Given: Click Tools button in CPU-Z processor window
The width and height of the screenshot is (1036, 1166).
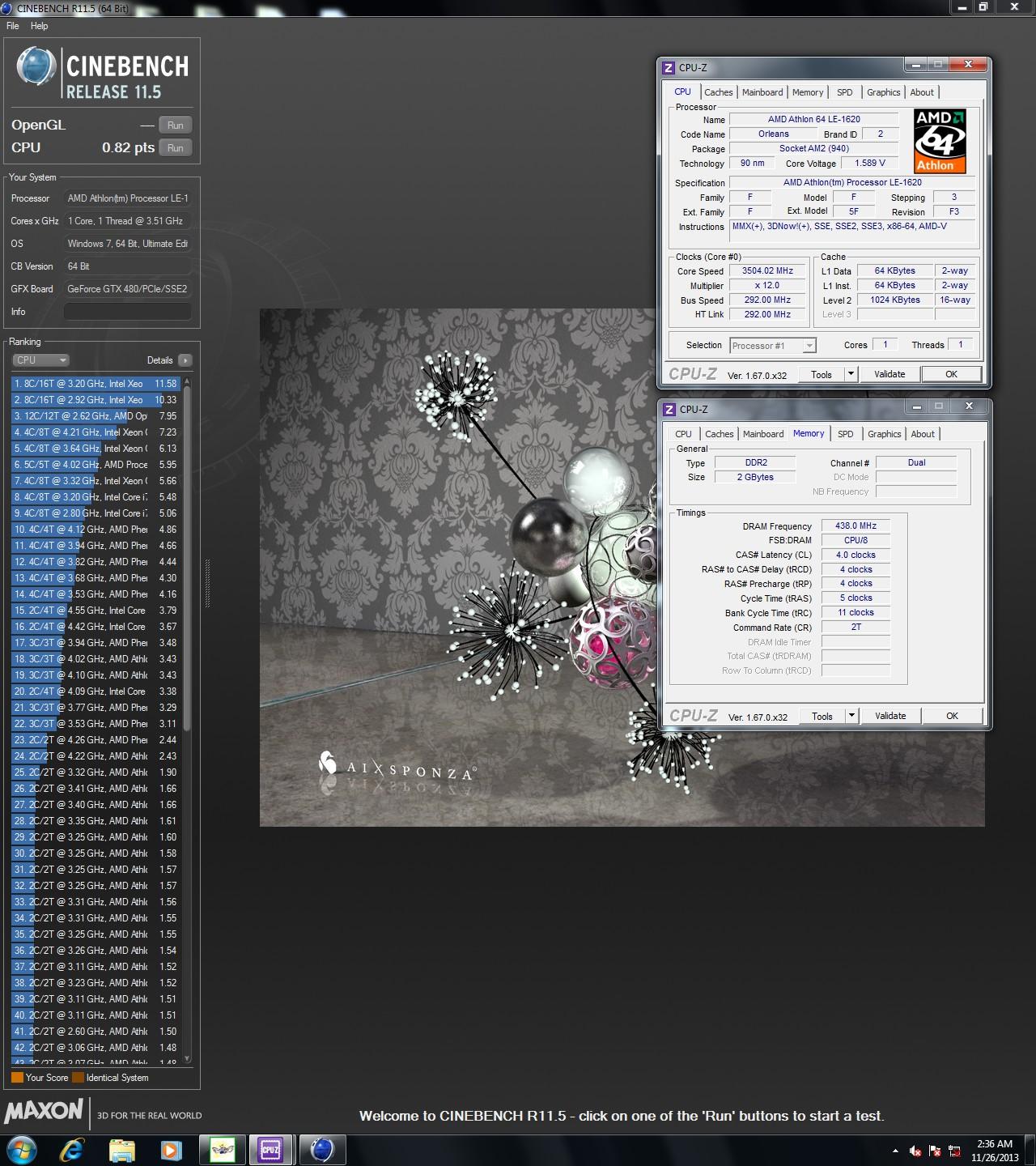Looking at the screenshot, I should point(822,374).
